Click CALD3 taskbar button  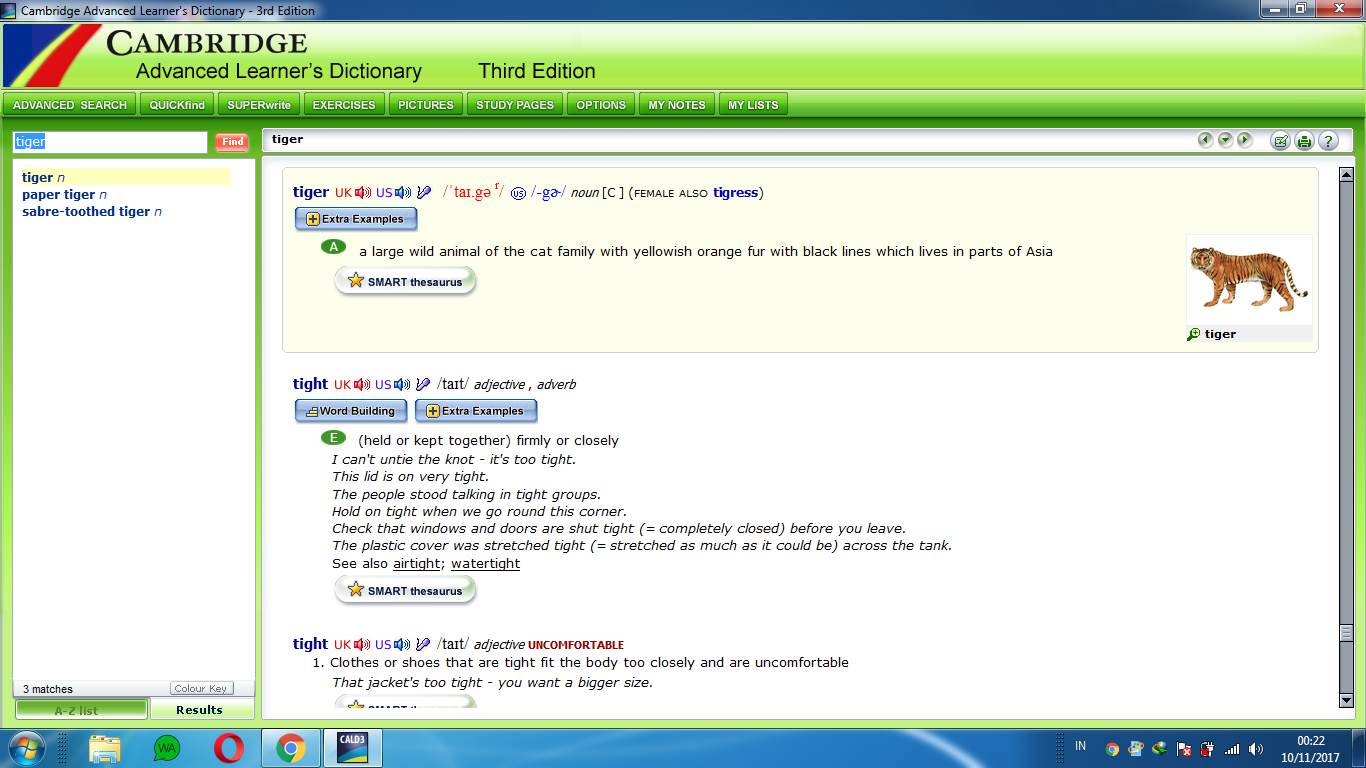(x=353, y=748)
